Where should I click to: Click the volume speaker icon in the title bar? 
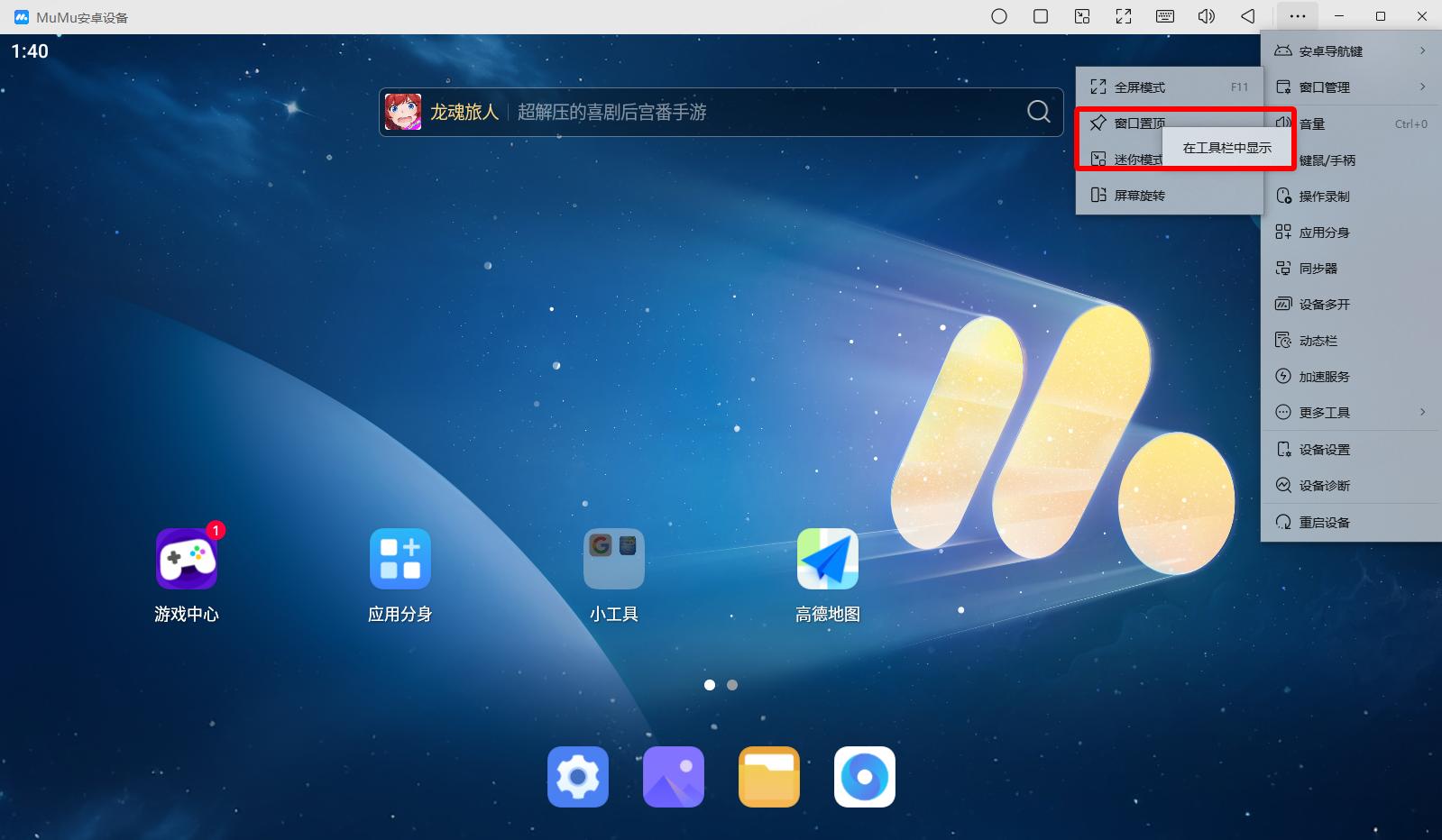click(x=1206, y=16)
